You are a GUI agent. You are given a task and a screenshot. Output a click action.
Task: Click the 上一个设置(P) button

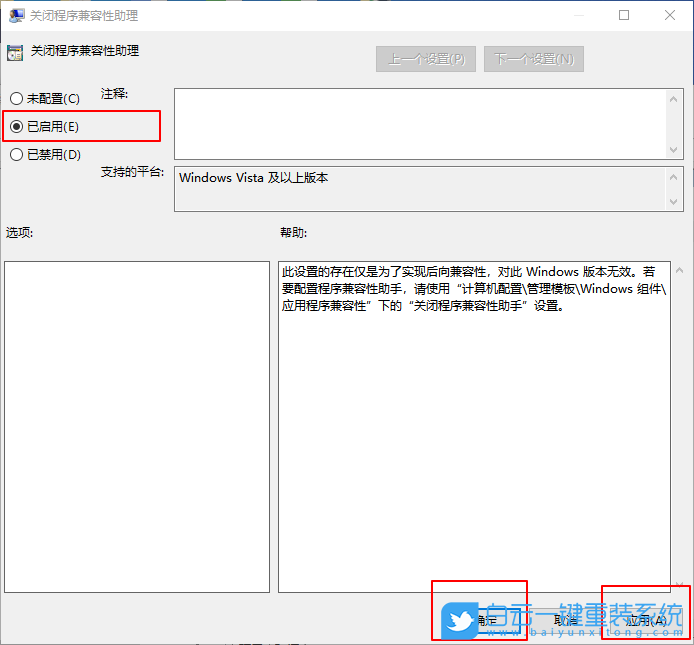point(426,59)
